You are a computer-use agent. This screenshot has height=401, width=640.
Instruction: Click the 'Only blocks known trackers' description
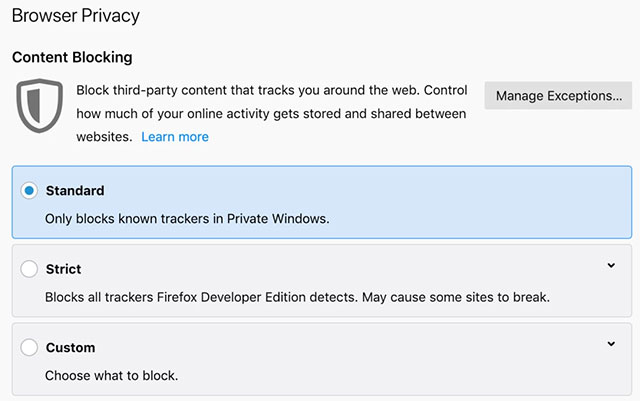pyautogui.click(x=187, y=217)
